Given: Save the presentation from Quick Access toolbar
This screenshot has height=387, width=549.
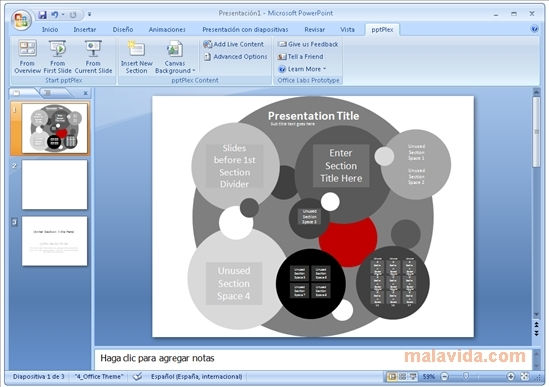Looking at the screenshot, I should click(42, 15).
